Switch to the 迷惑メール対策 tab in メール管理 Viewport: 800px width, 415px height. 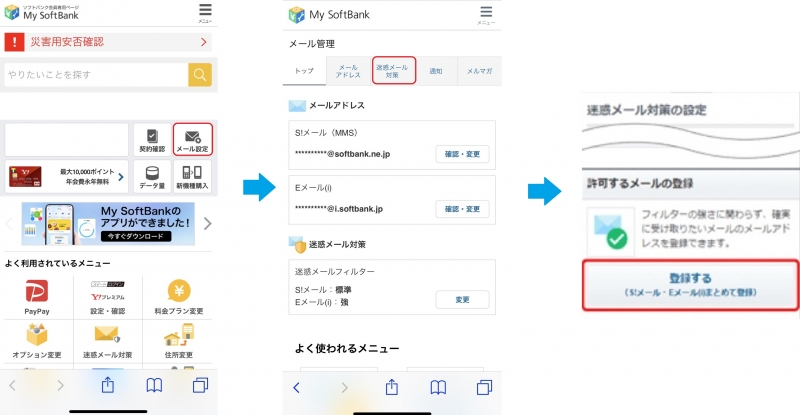point(392,70)
